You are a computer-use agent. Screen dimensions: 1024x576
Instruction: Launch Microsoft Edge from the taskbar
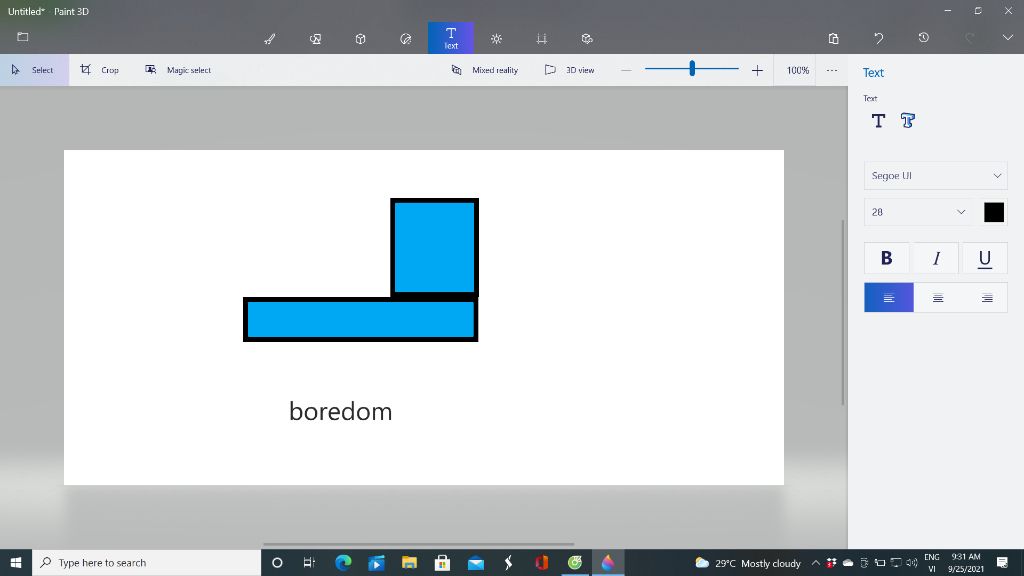tap(343, 562)
